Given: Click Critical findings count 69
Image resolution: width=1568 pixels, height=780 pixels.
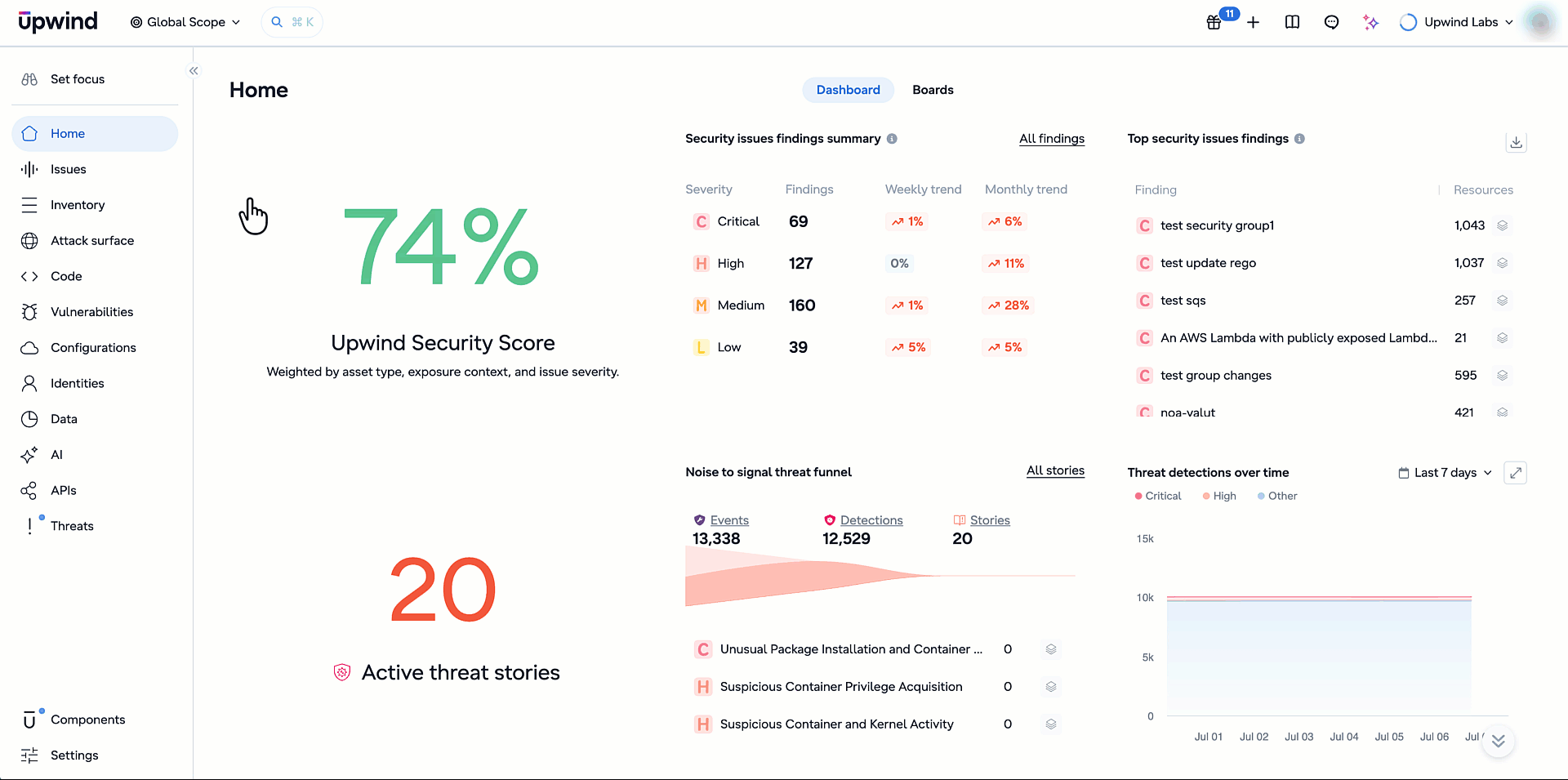Looking at the screenshot, I should (799, 222).
